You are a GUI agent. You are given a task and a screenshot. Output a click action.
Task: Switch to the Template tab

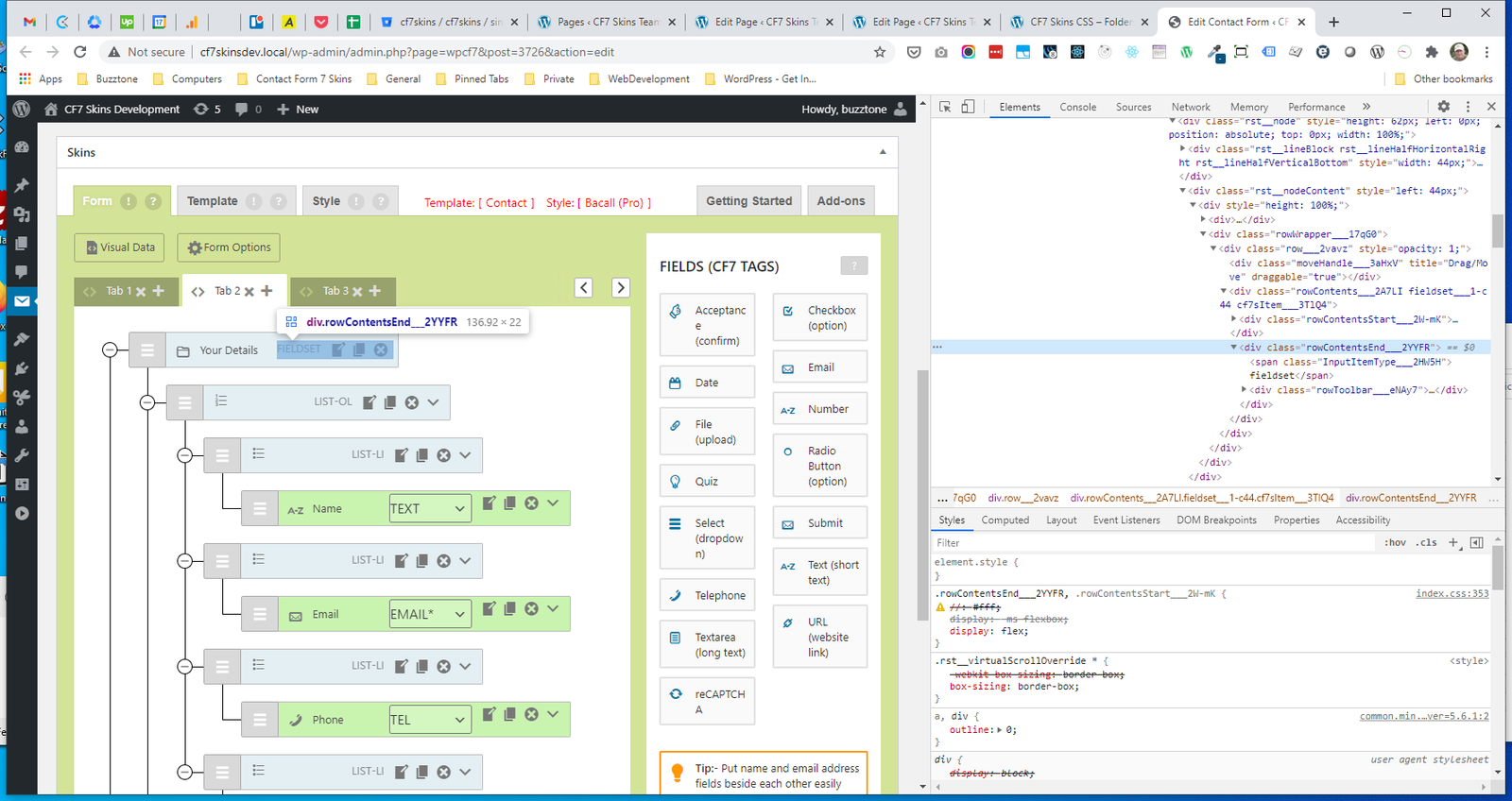click(213, 201)
